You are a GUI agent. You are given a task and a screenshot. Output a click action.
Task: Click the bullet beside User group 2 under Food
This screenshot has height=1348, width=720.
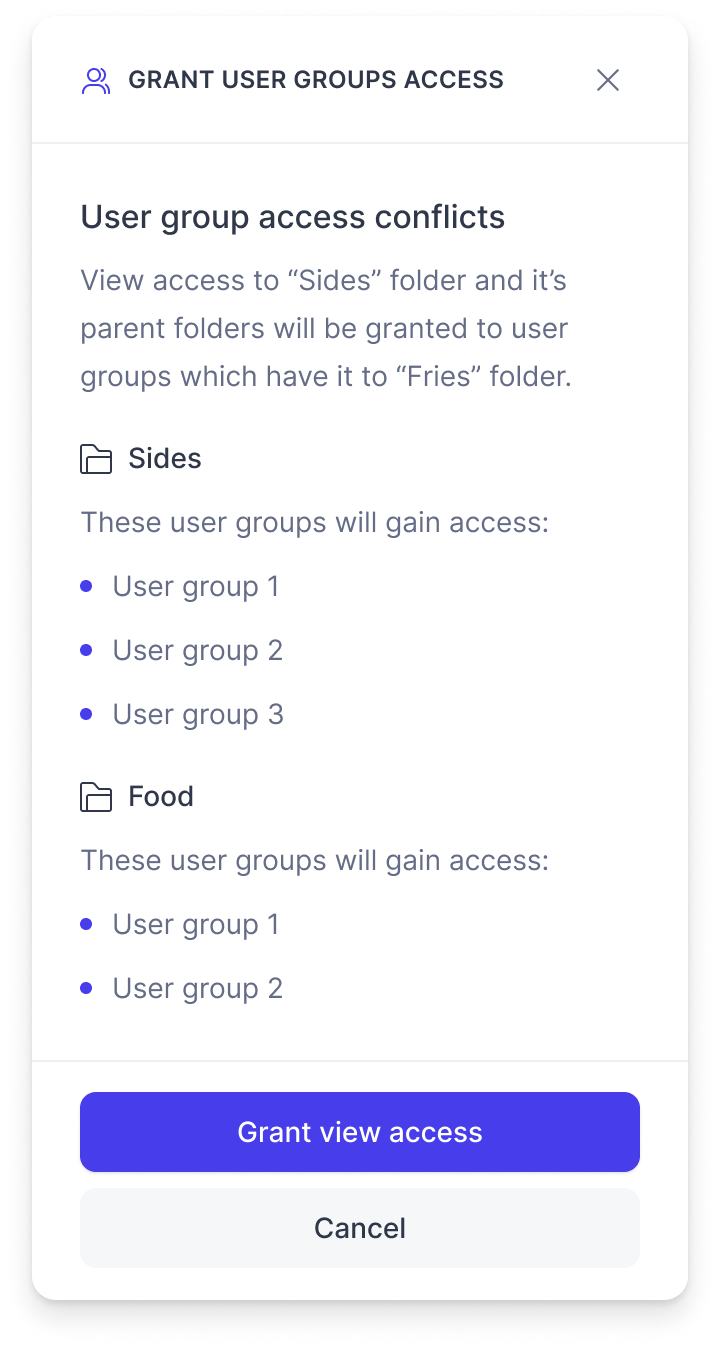[86, 988]
